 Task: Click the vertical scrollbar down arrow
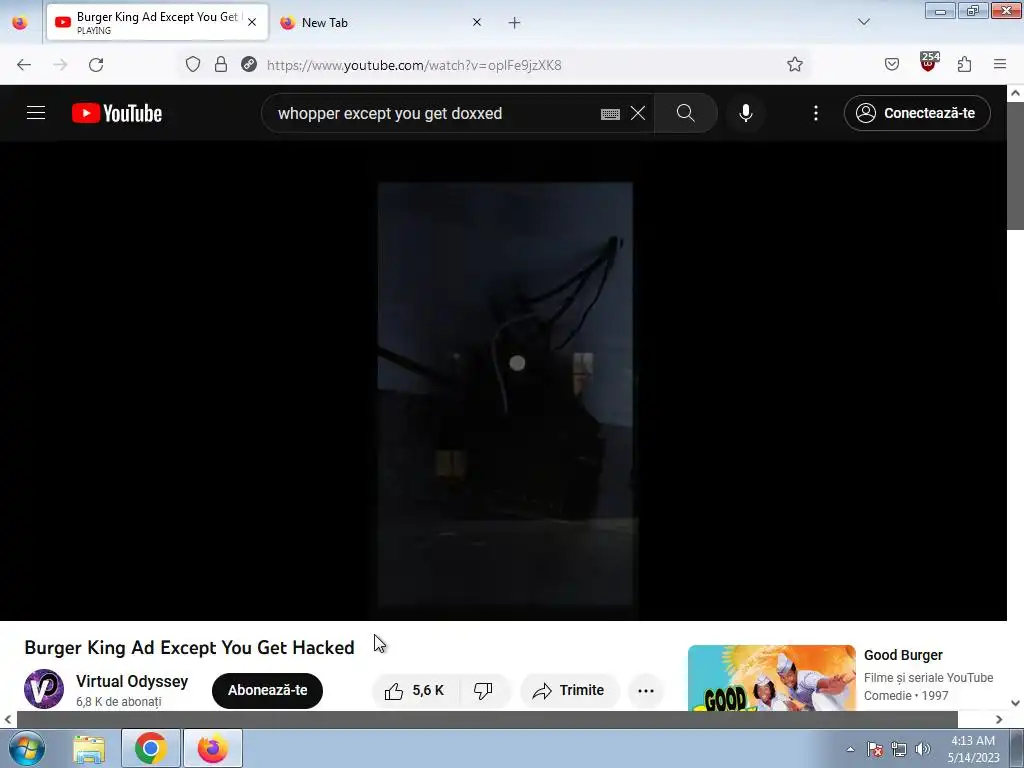1016,703
